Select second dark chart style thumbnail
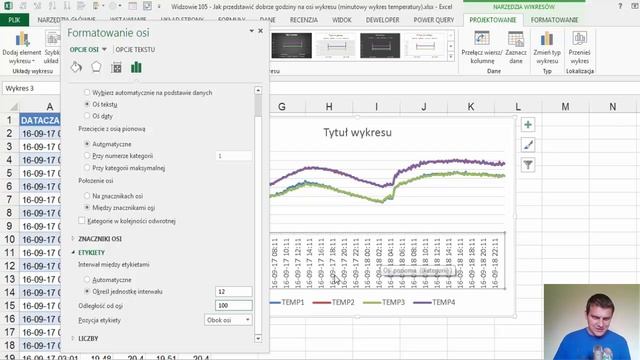 pos(380,45)
